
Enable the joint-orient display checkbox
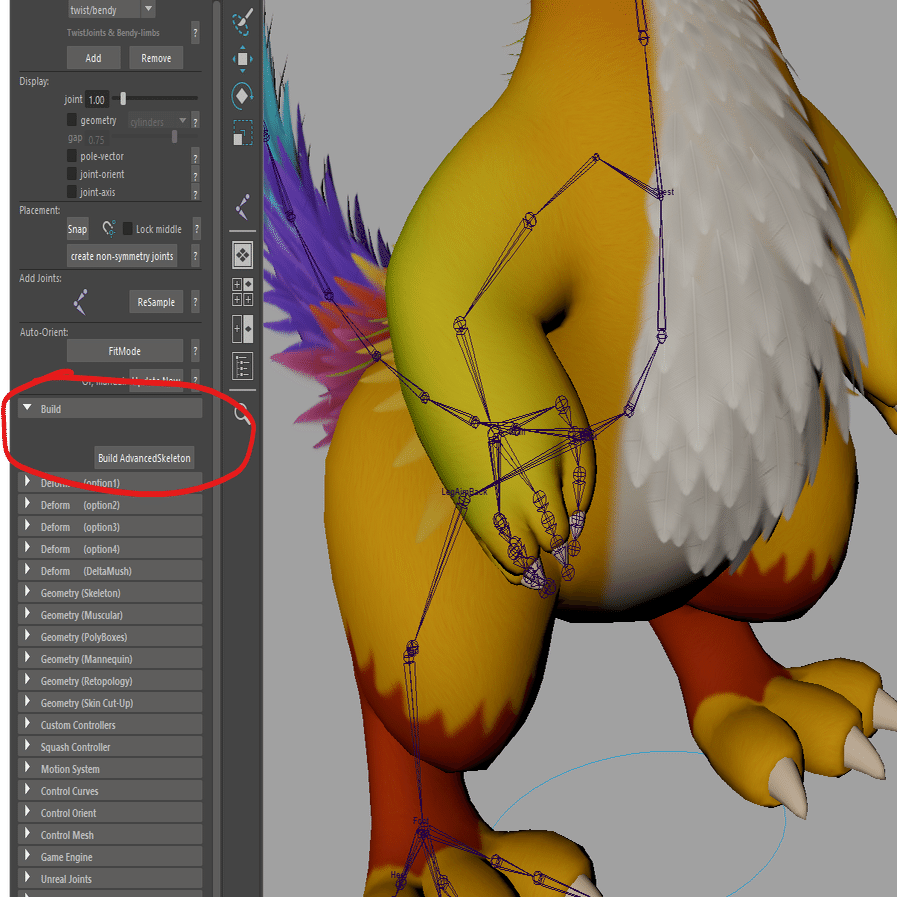tap(72, 173)
